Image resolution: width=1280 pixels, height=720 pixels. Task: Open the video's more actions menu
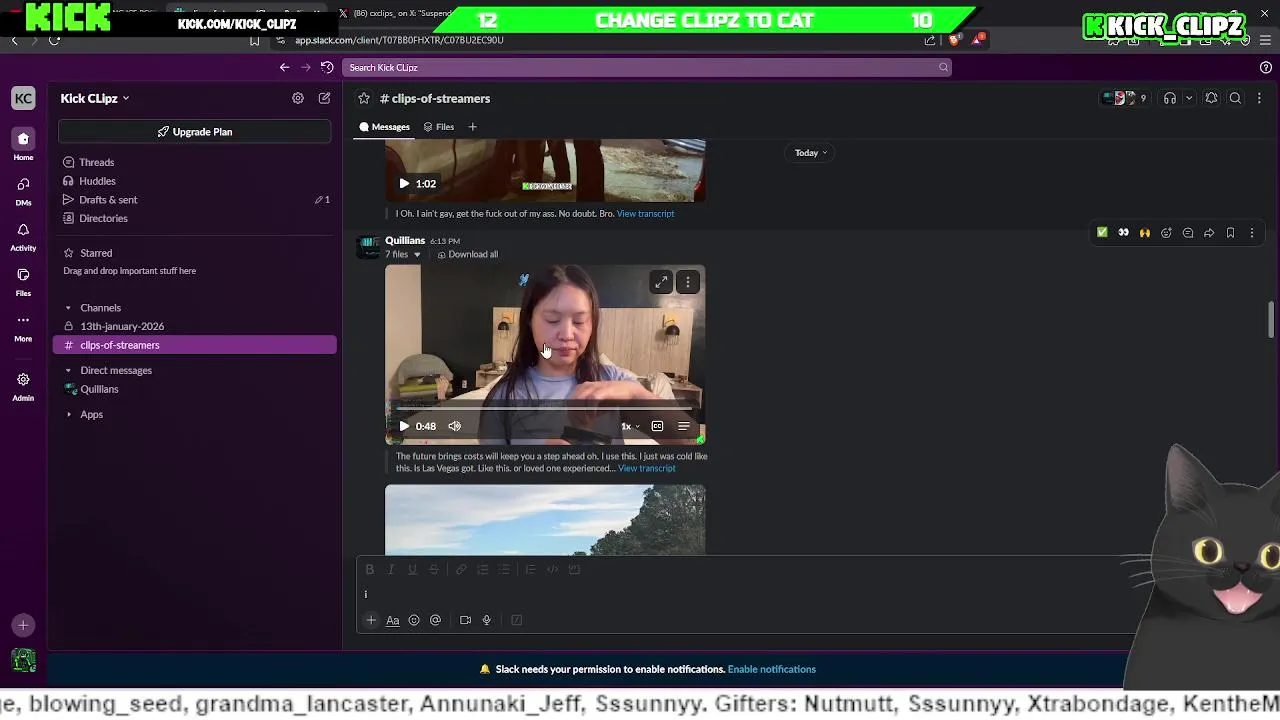pyautogui.click(x=688, y=283)
